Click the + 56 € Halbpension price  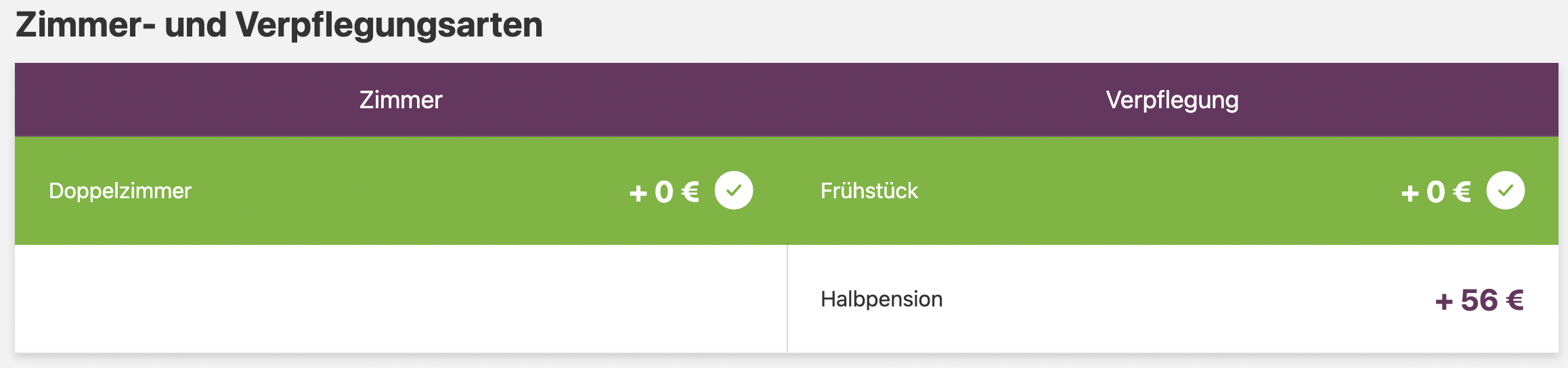pos(1479,300)
